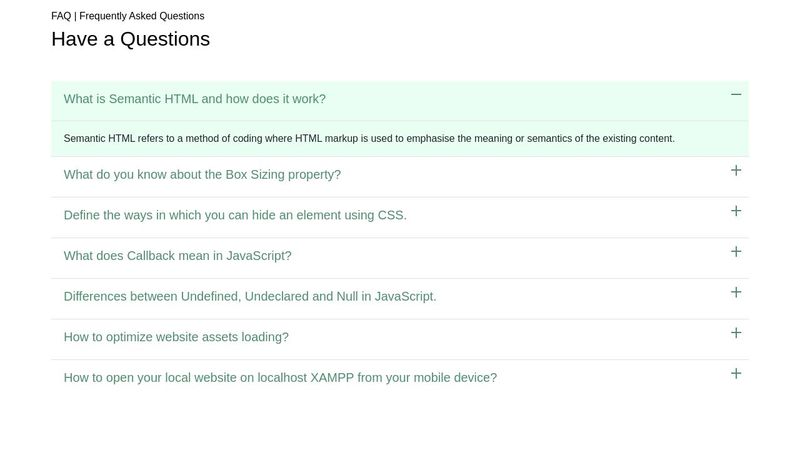Expand 'What do you know about Box Sizing' question

(x=202, y=174)
